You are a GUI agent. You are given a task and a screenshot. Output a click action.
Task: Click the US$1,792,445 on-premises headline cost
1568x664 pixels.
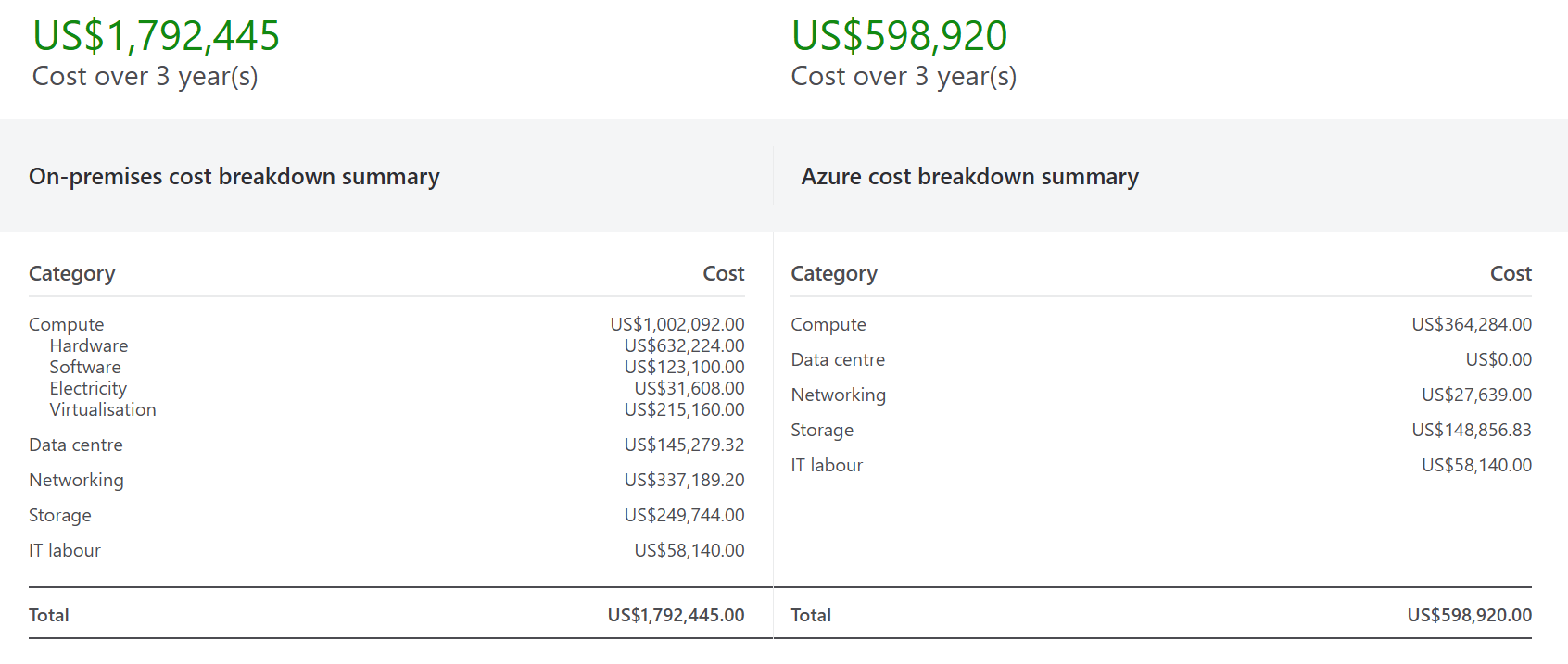pyautogui.click(x=156, y=36)
